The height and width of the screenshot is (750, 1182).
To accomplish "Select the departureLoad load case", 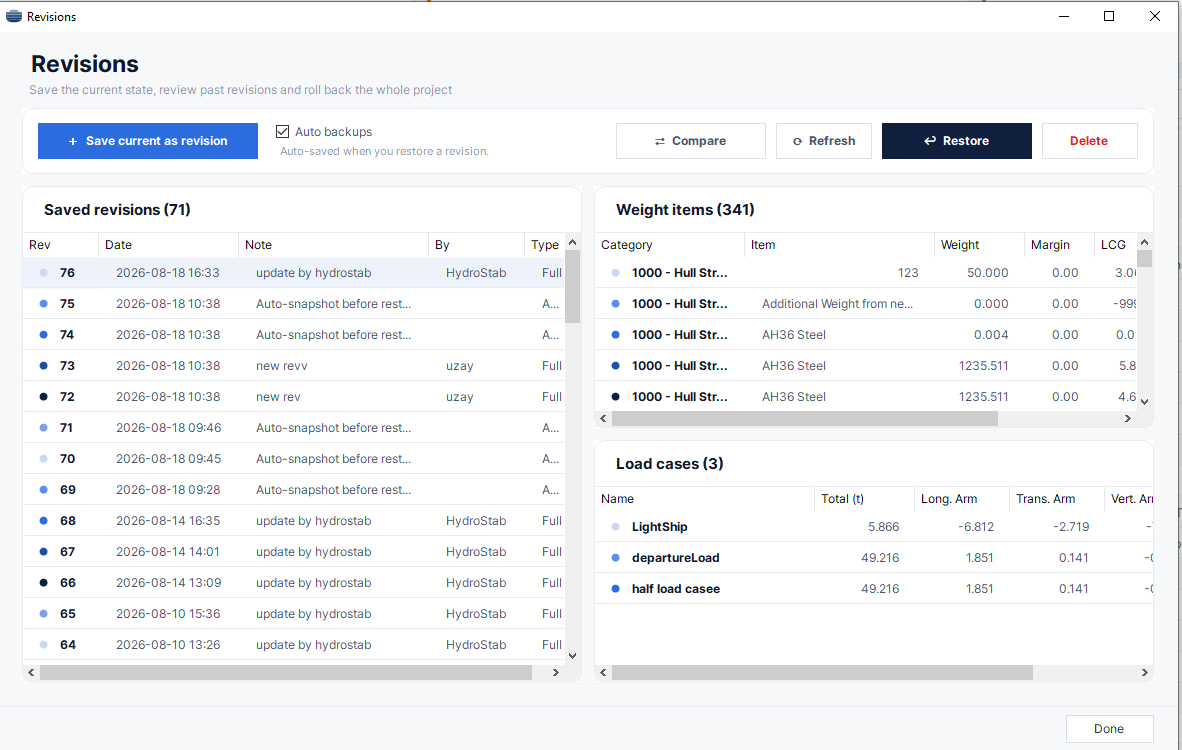I will click(x=874, y=558).
